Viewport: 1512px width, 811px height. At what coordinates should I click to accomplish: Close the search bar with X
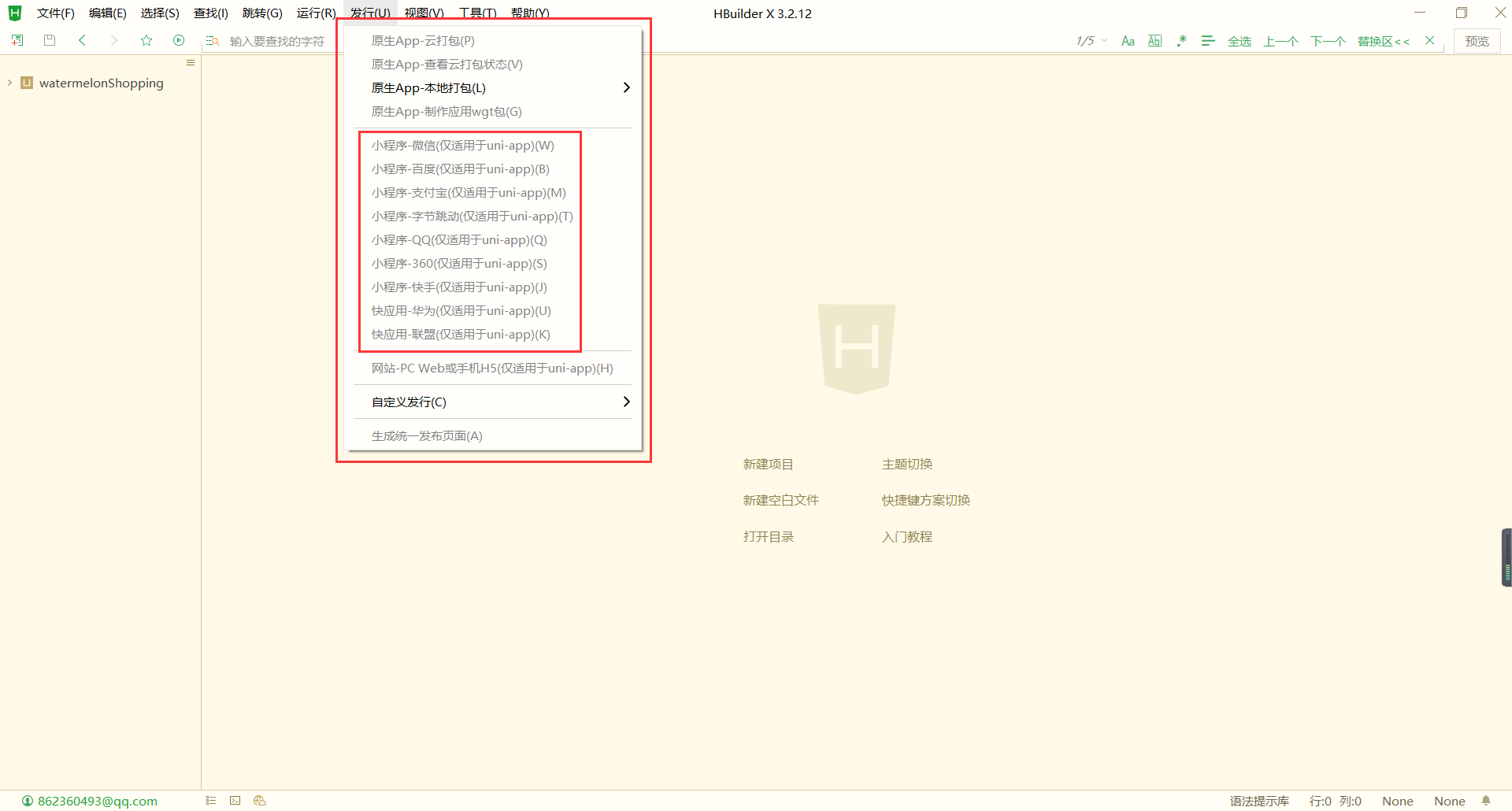coord(1430,40)
